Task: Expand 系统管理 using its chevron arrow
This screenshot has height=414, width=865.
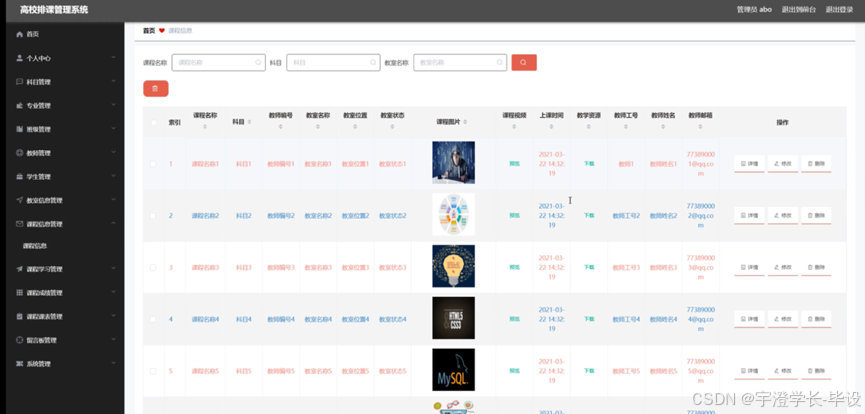Action: 113,364
